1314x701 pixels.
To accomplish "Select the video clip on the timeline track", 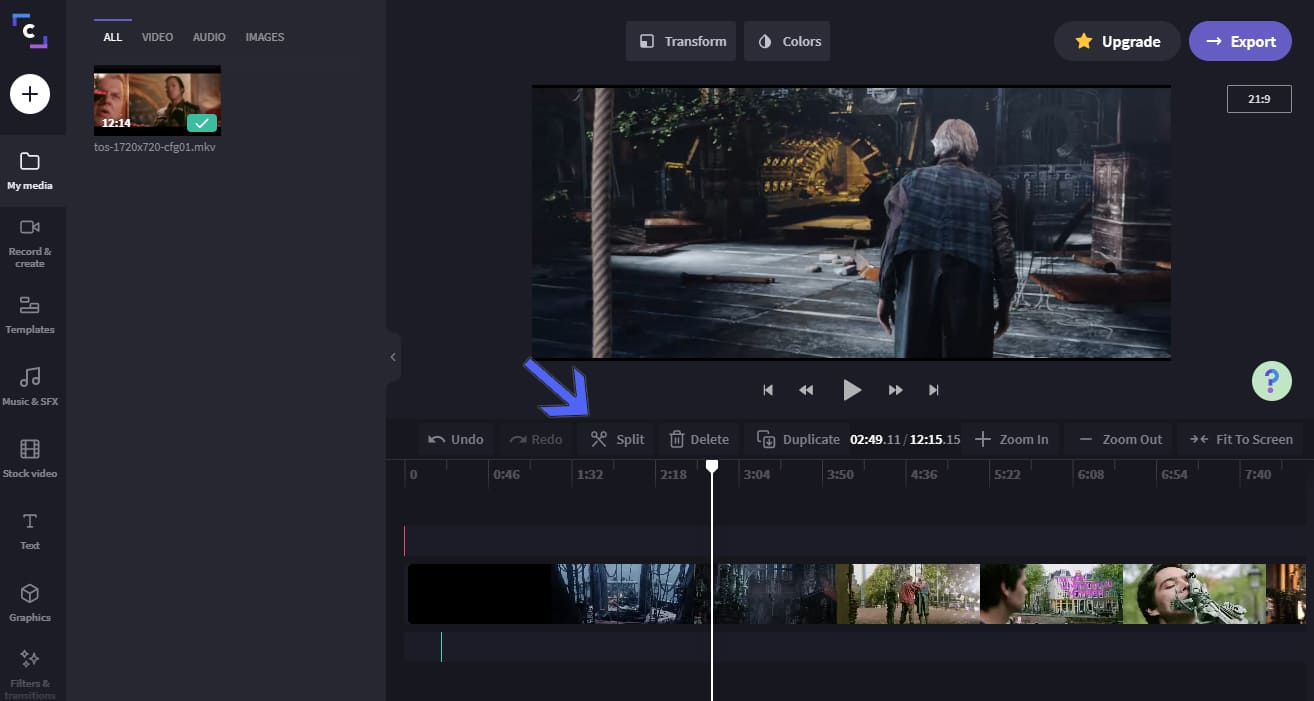I will (856, 594).
